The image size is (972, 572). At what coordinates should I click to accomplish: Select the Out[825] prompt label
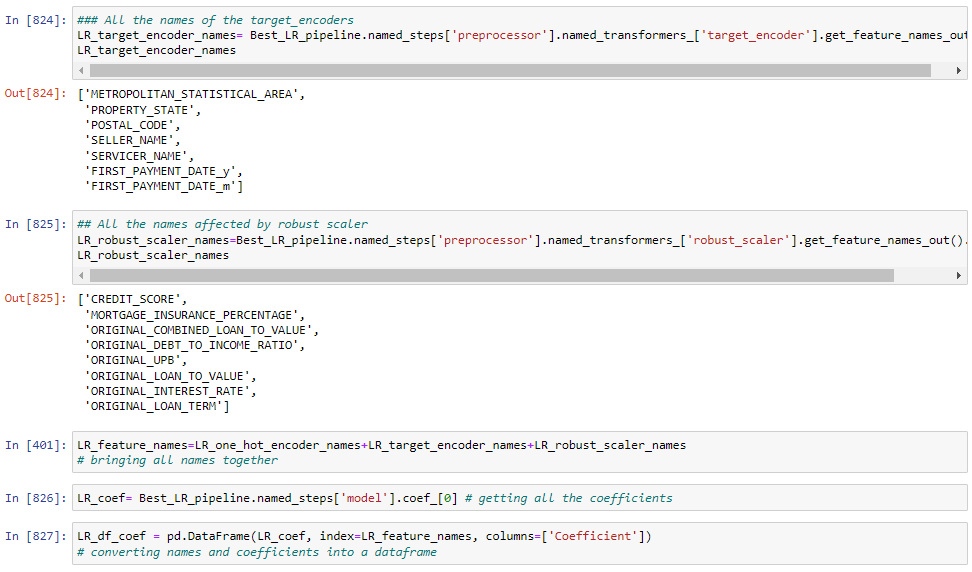click(x=35, y=298)
